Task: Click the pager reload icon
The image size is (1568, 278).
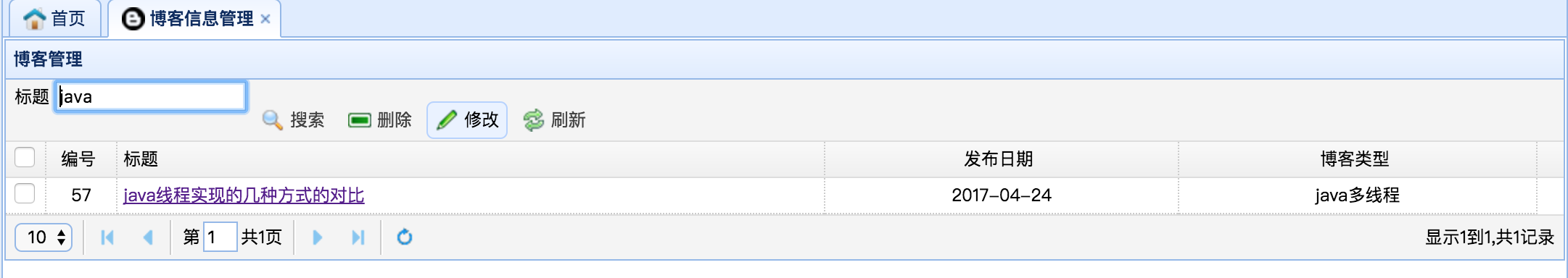Action: 405,237
